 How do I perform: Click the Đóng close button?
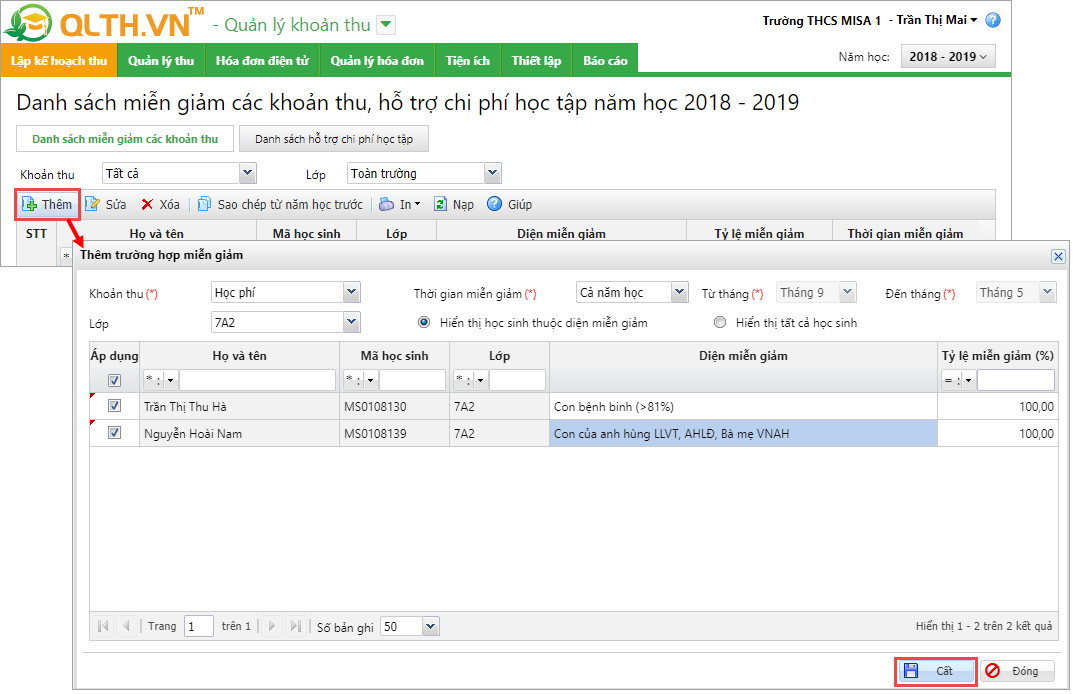click(1017, 671)
